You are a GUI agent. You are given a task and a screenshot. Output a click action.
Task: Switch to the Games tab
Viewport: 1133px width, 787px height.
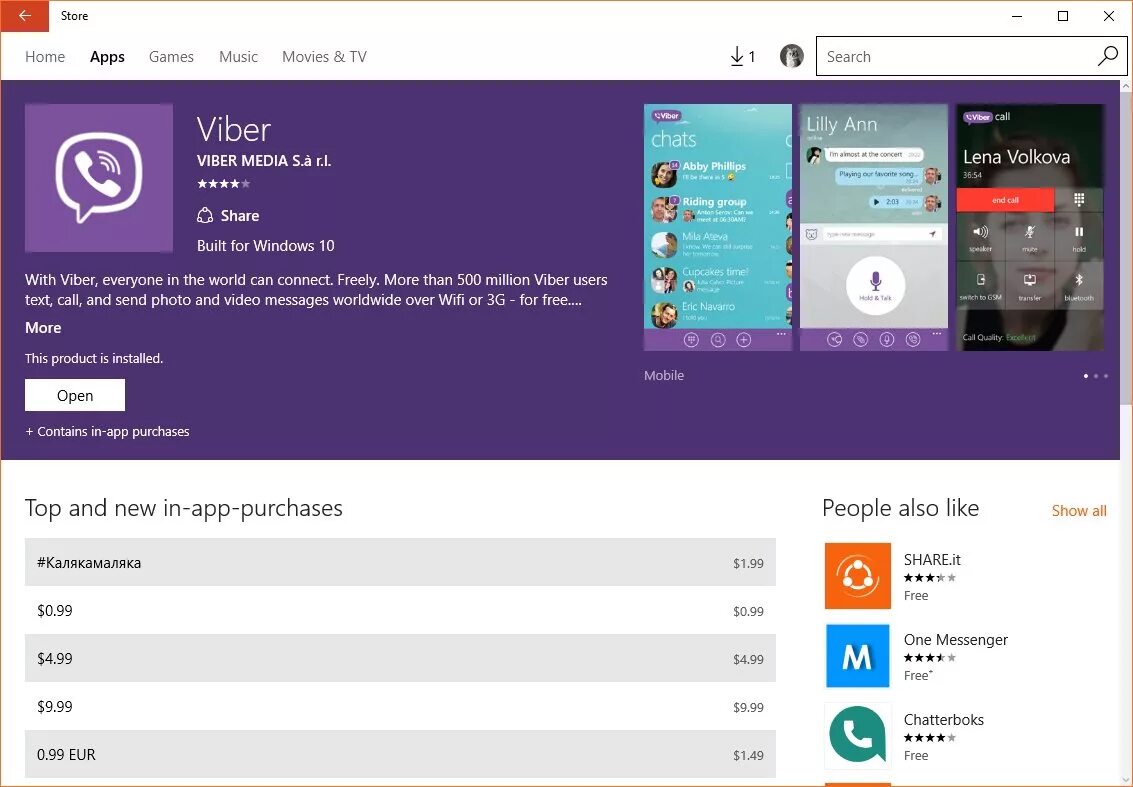(170, 57)
